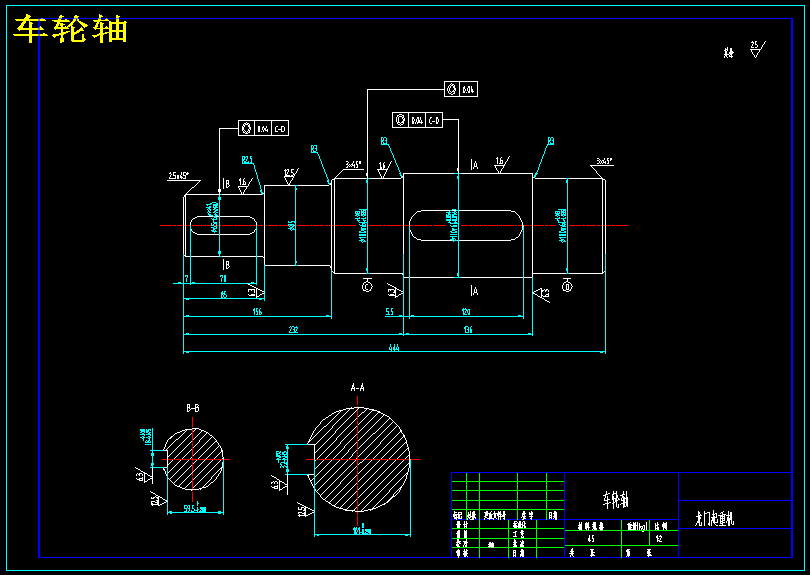Screen dimensions: 810x575
Task: Select the dimension value 232
Action: tap(293, 330)
